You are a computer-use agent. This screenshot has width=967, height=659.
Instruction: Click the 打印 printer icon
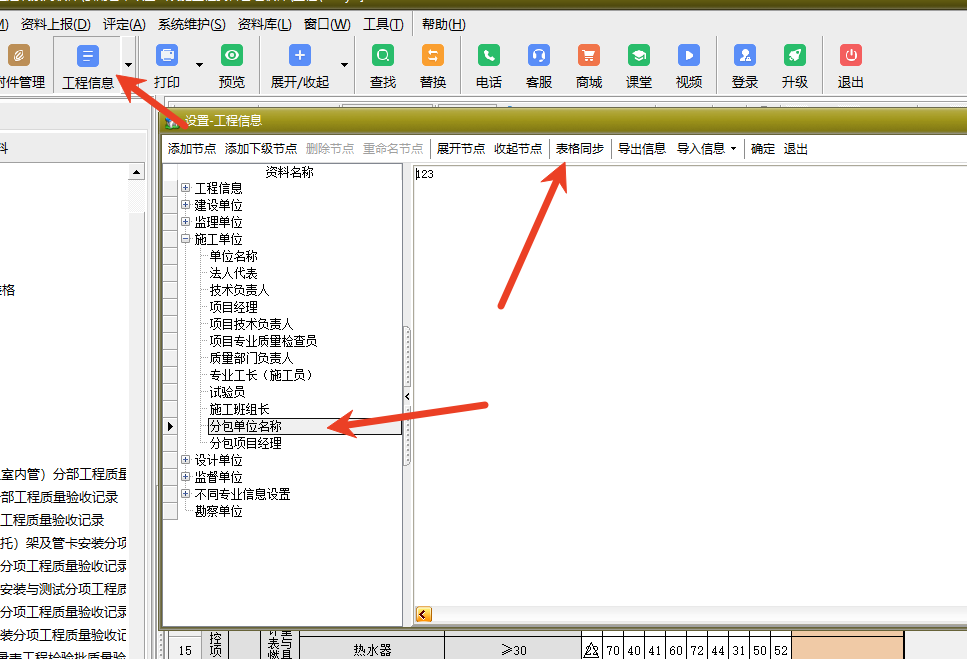(x=167, y=56)
